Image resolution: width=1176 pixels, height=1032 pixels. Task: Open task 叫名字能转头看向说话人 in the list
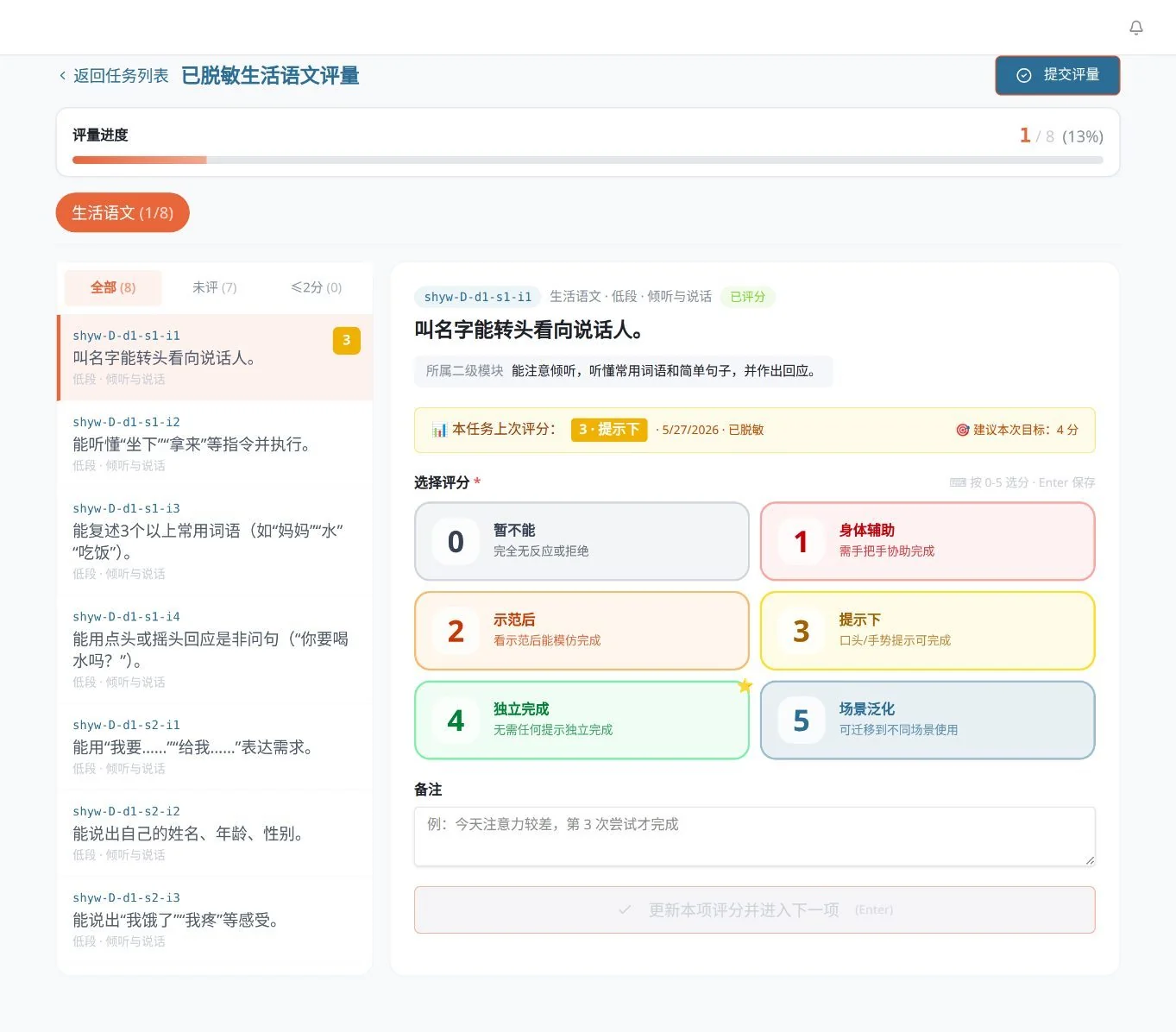pos(215,357)
